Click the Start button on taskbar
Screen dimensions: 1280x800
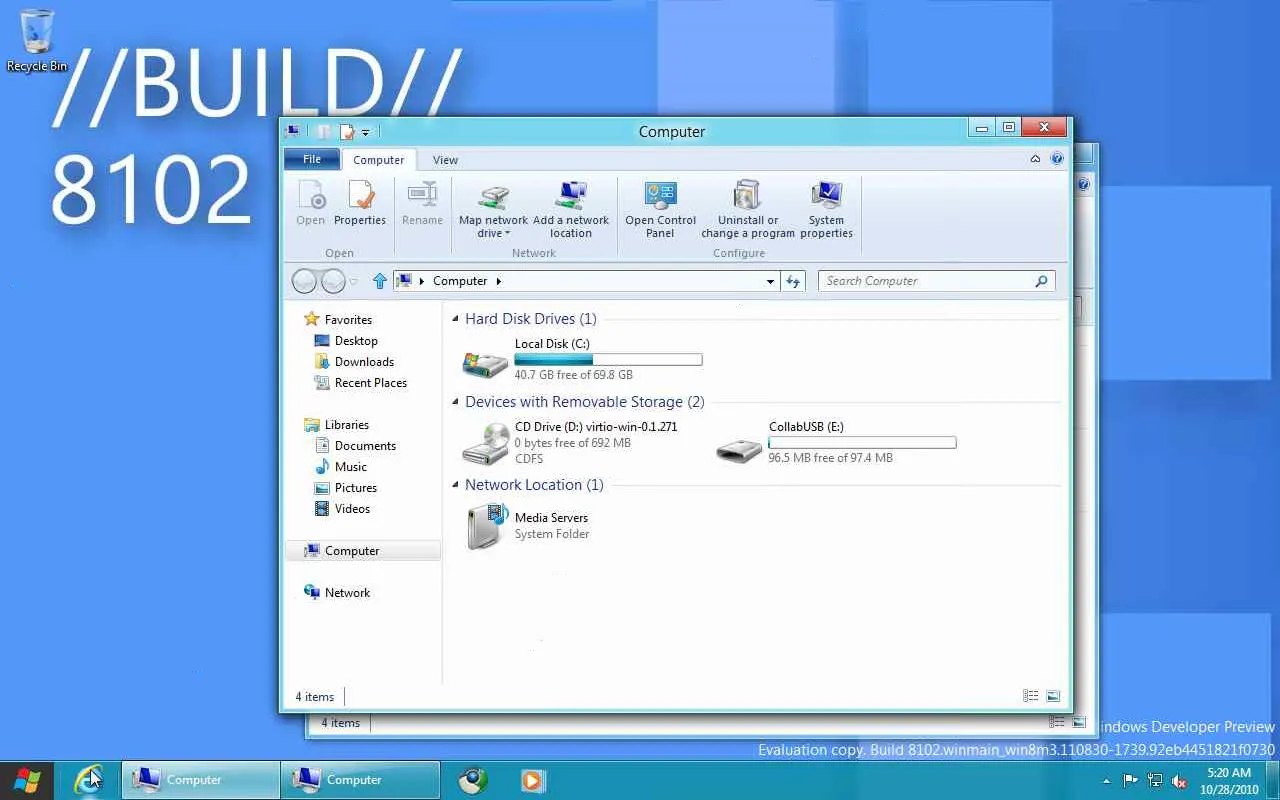pos(28,780)
